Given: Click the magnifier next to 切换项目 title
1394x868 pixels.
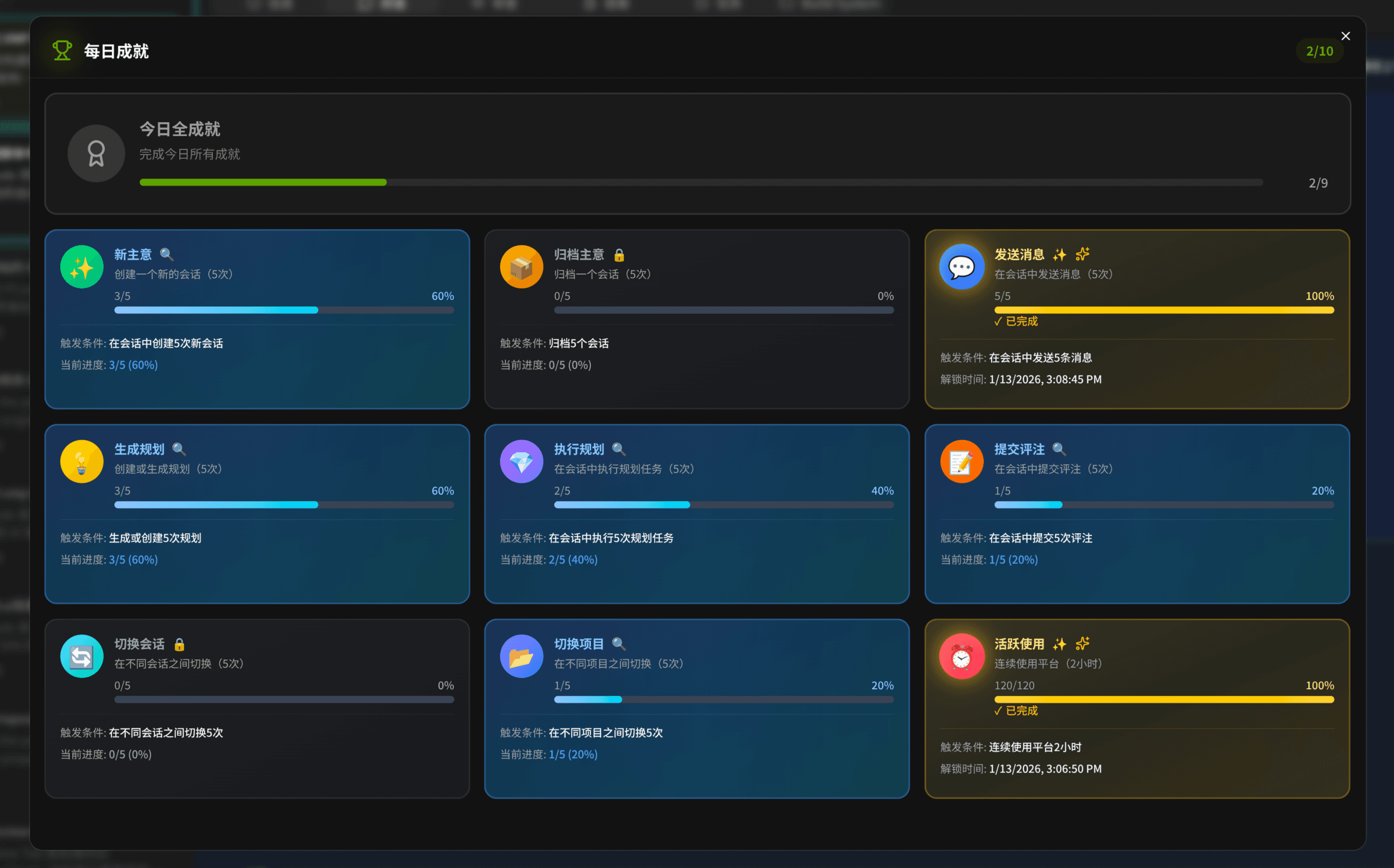Looking at the screenshot, I should [618, 643].
